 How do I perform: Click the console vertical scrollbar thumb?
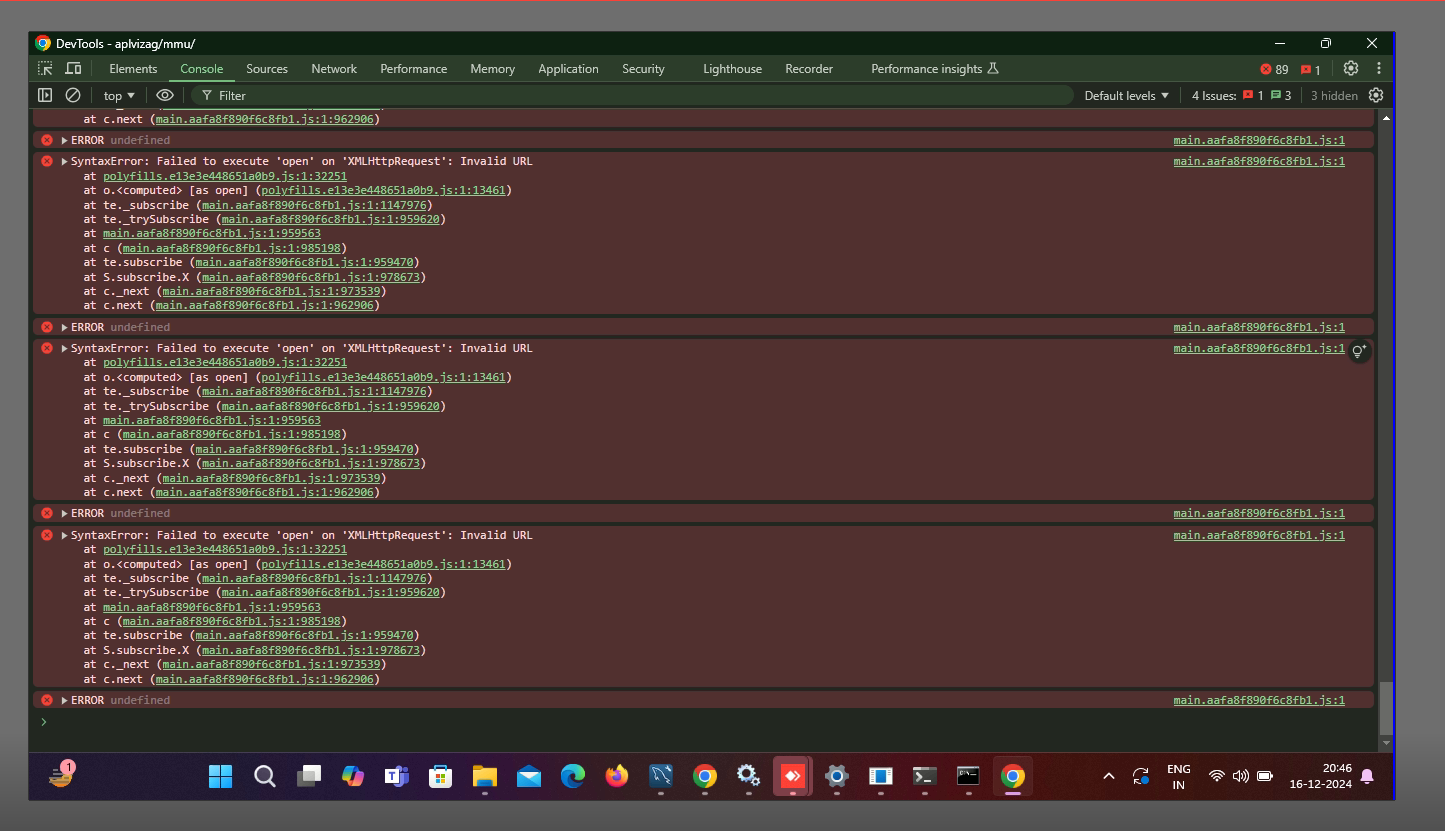click(x=1385, y=708)
